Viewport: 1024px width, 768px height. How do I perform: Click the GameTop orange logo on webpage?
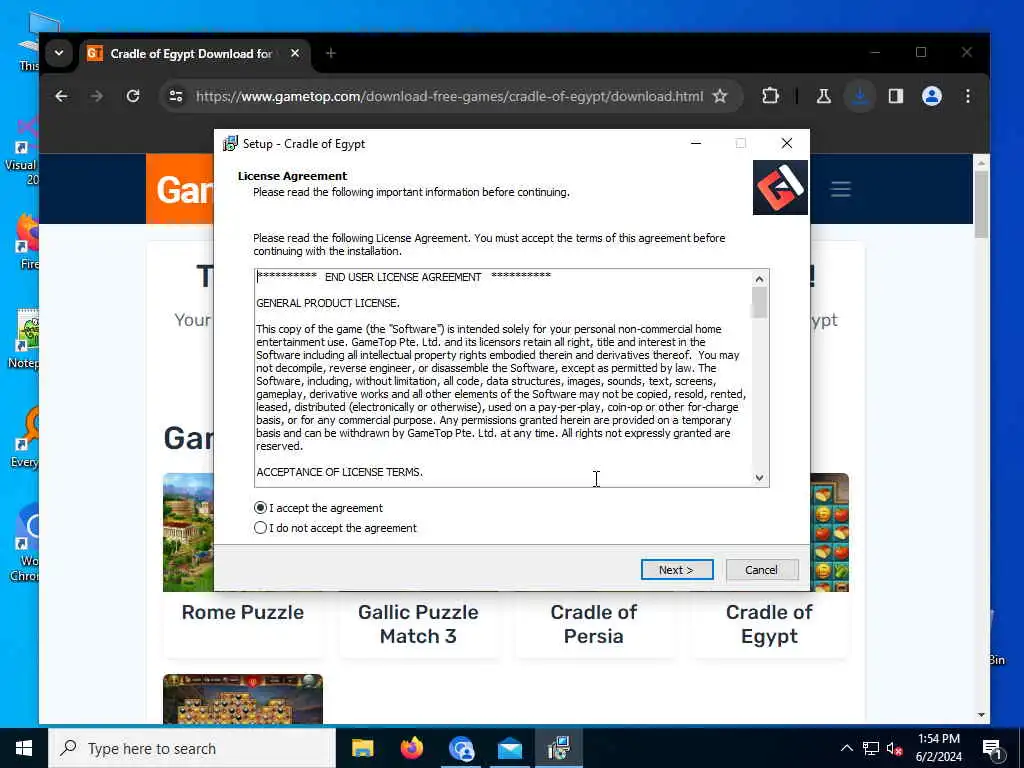180,189
